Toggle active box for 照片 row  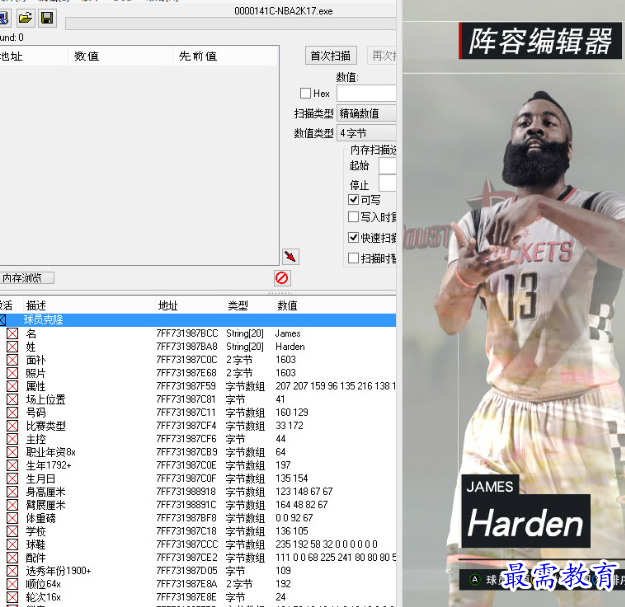(x=12, y=373)
